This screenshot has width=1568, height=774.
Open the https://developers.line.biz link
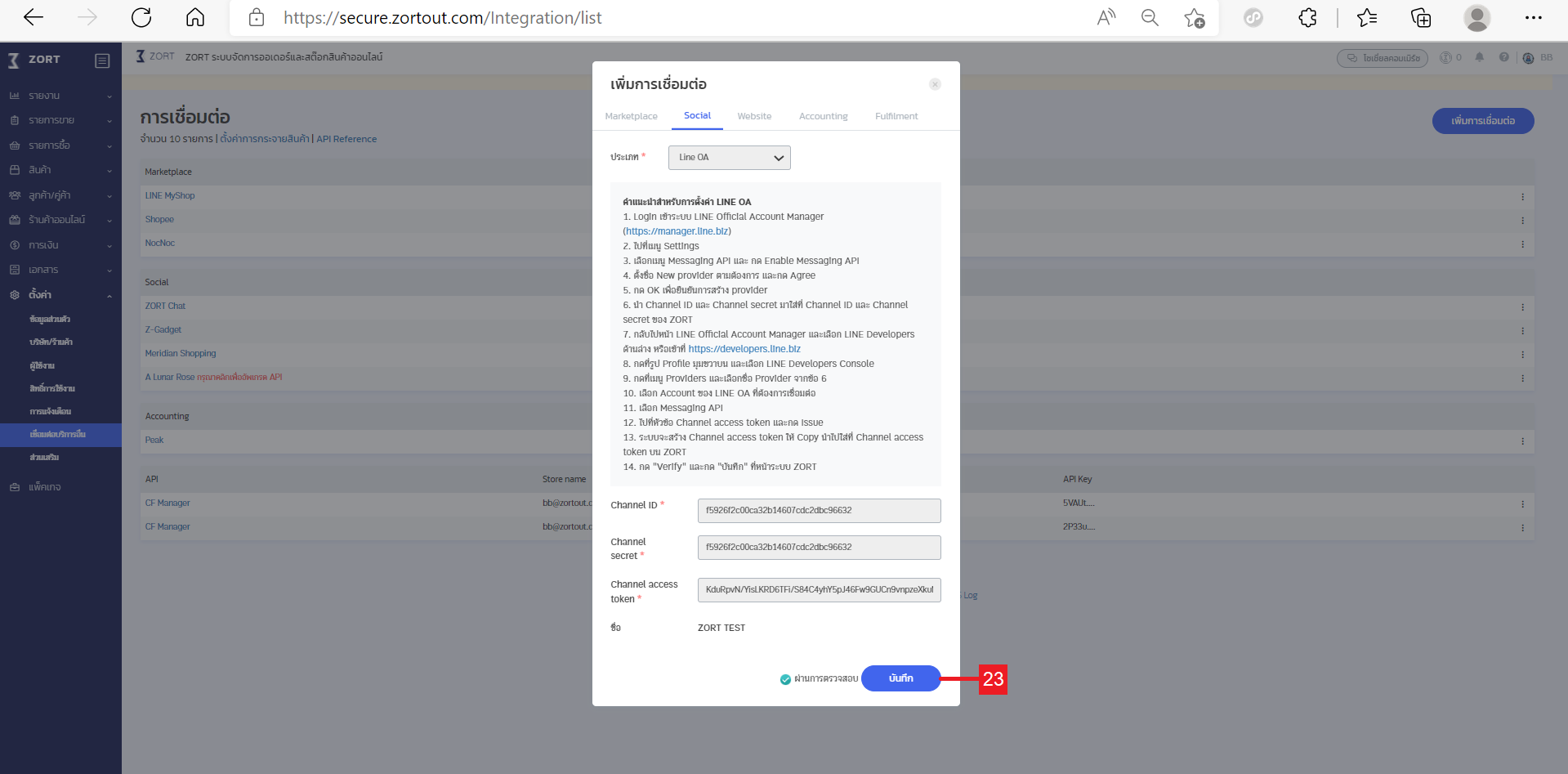tap(744, 349)
